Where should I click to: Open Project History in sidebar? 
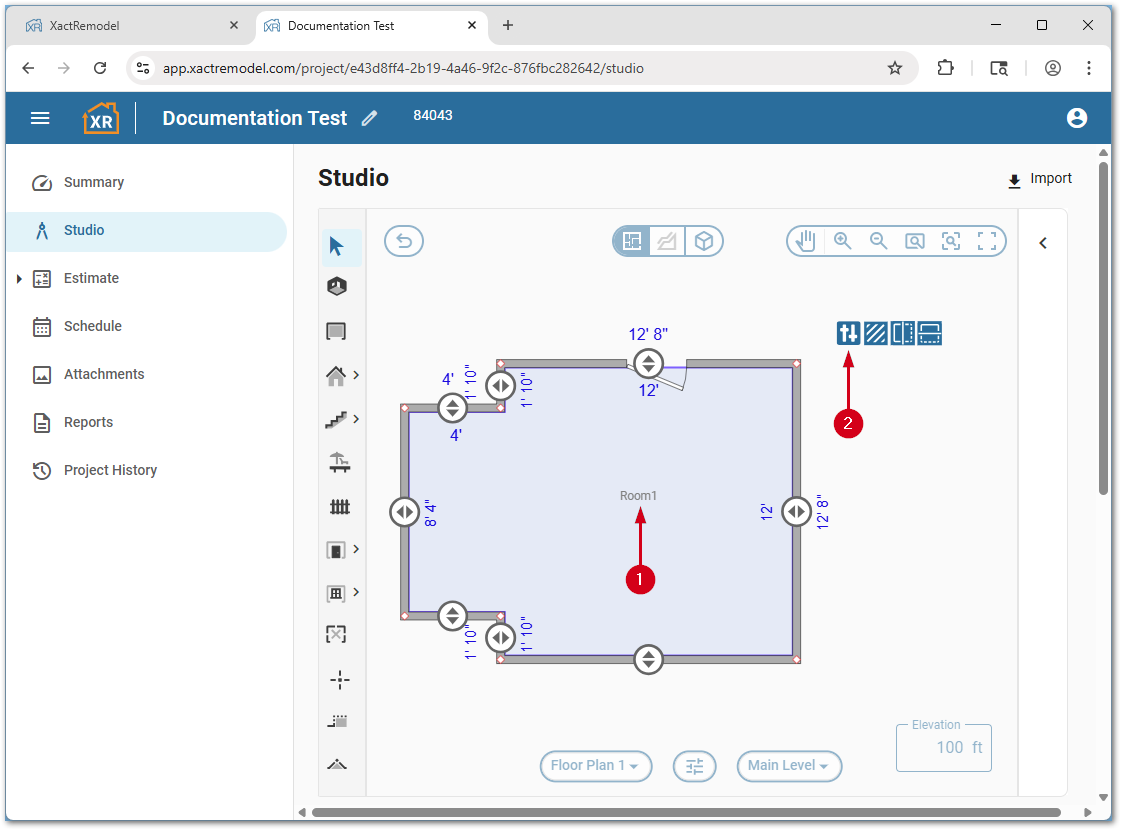(110, 470)
